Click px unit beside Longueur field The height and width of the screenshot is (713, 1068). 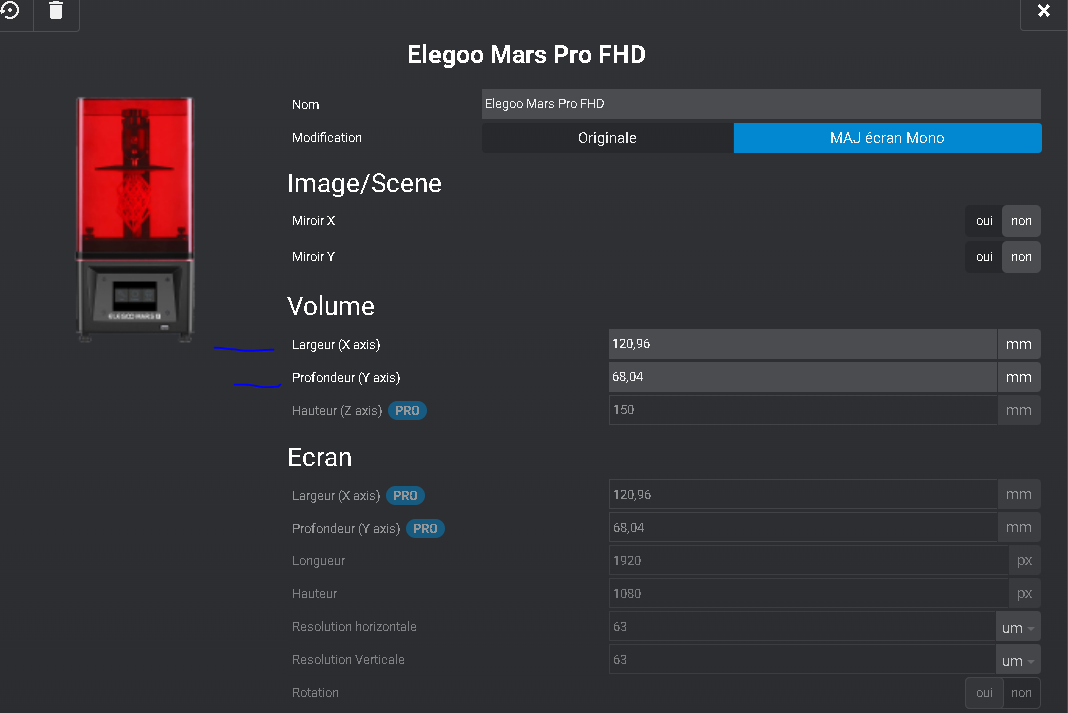(1024, 560)
